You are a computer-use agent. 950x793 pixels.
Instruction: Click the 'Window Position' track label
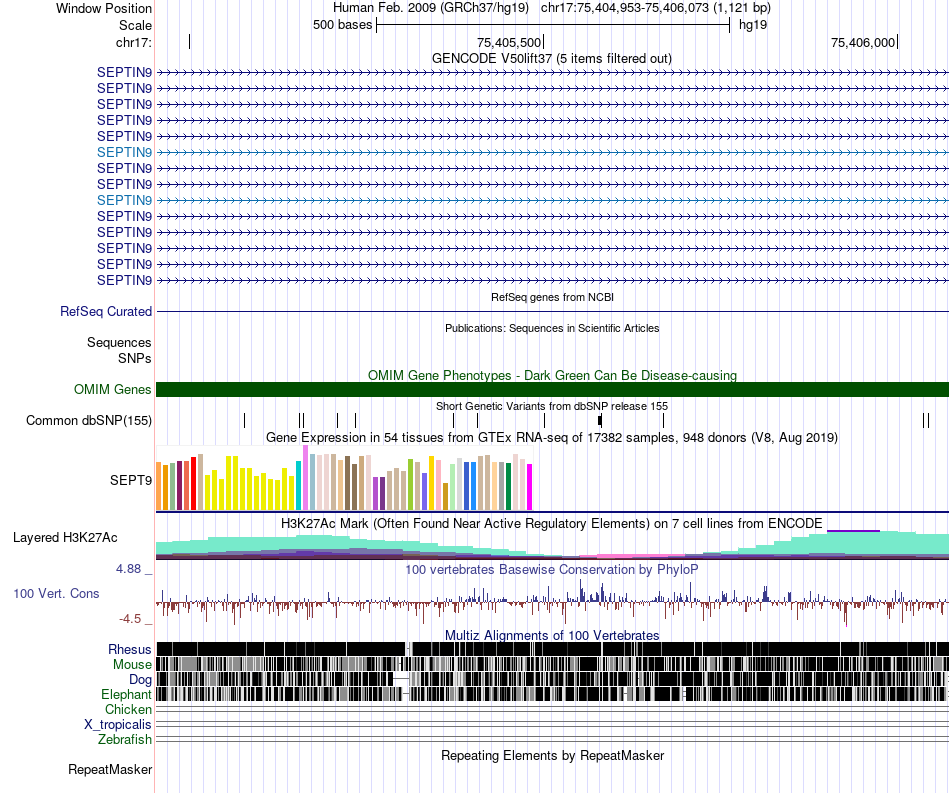[104, 8]
